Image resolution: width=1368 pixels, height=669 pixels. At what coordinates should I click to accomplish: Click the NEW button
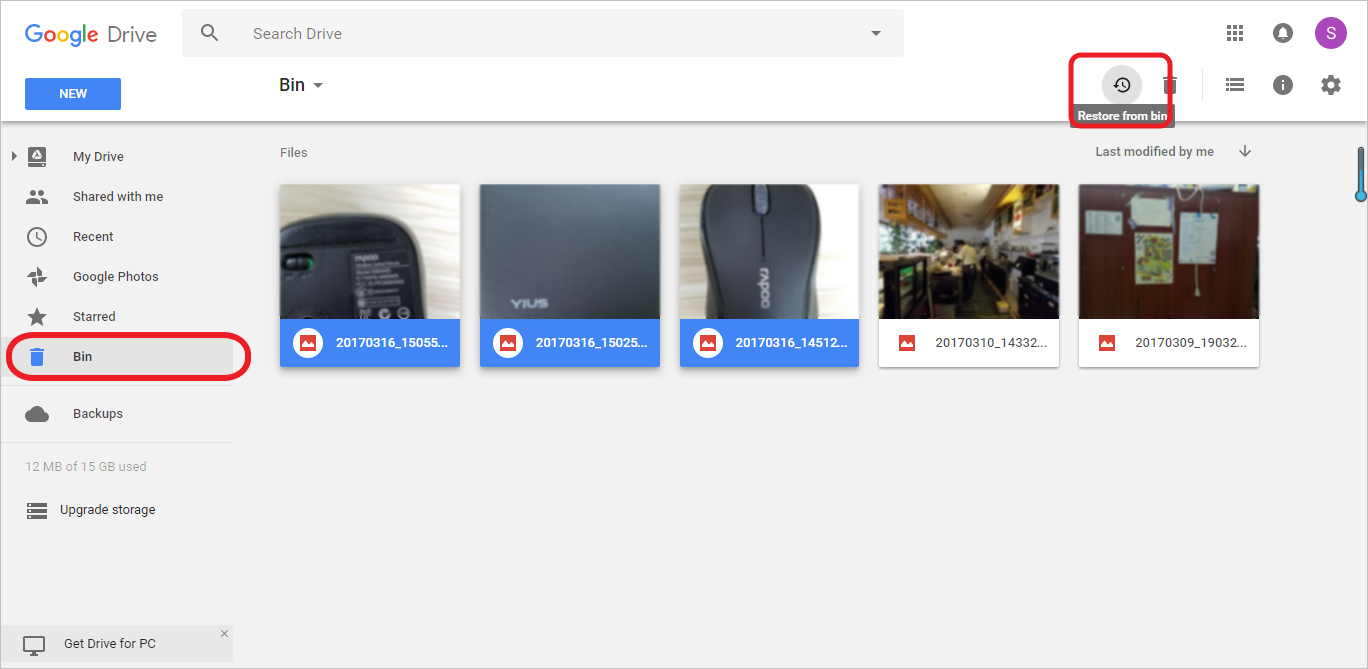tap(73, 94)
